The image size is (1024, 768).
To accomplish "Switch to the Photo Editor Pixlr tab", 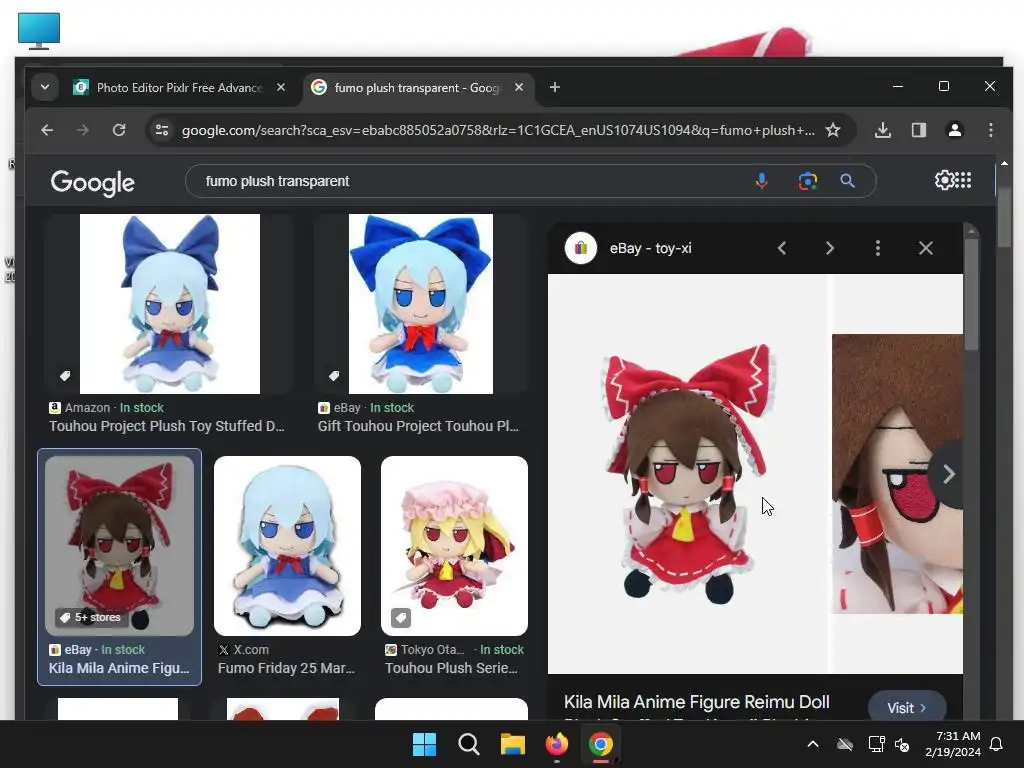I will 179,88.
